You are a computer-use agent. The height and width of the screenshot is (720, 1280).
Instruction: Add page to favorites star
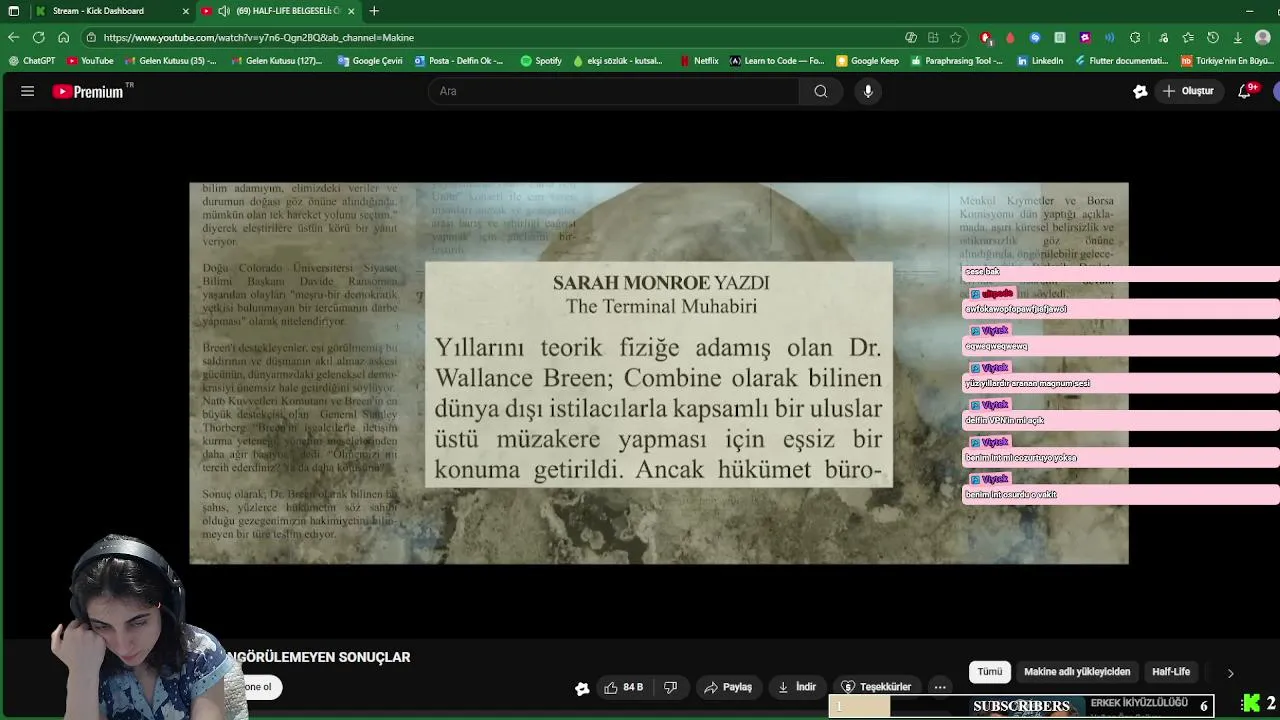[955, 37]
